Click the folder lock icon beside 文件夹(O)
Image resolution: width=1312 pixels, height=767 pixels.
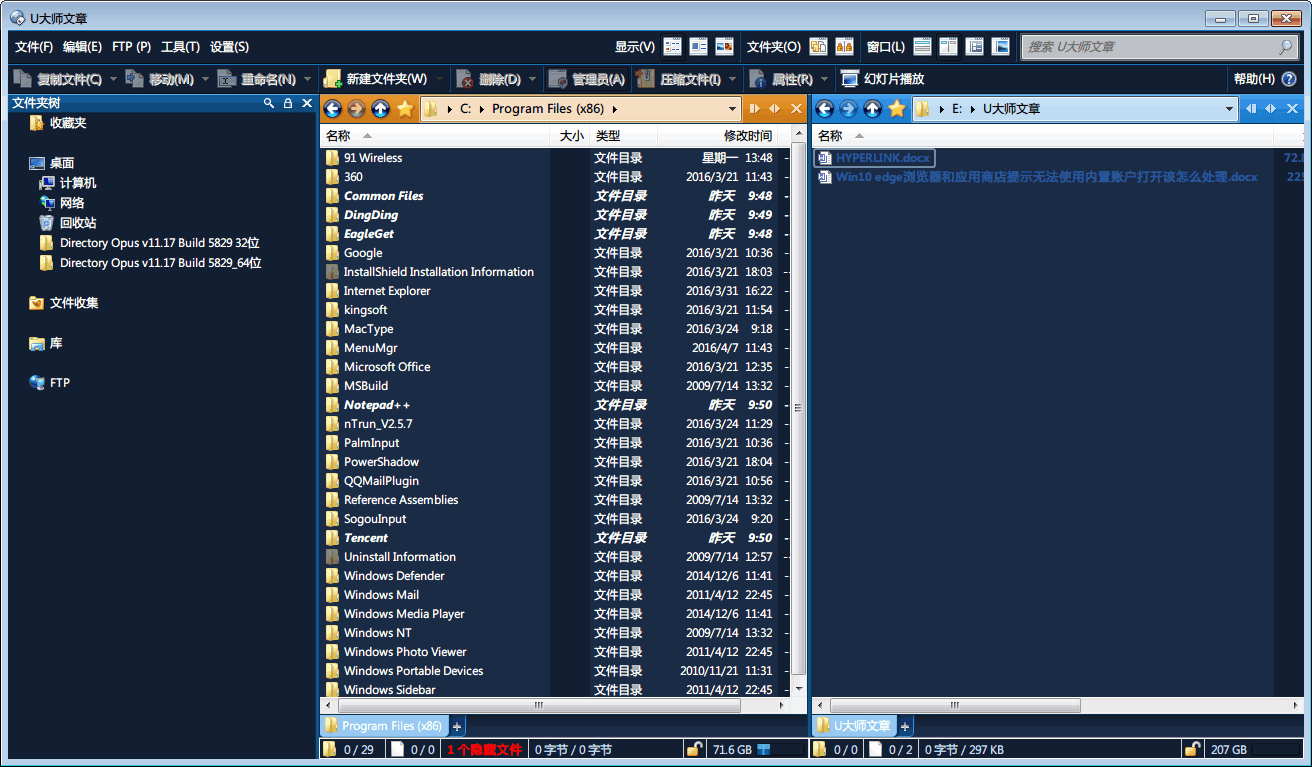pos(844,46)
